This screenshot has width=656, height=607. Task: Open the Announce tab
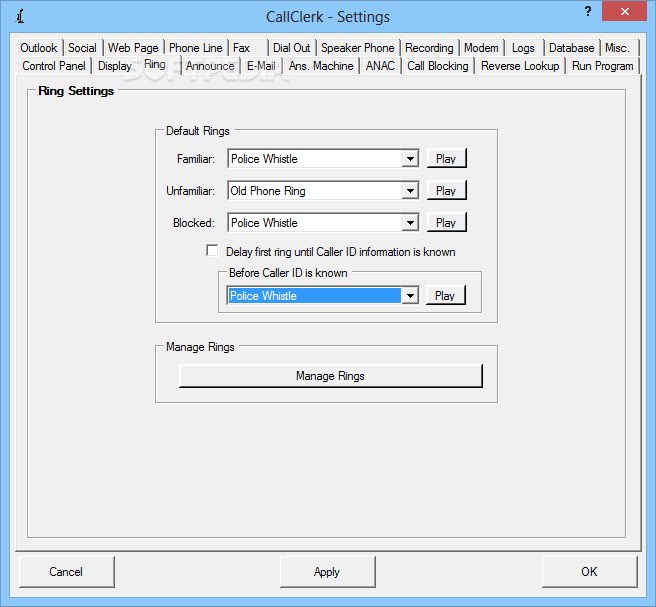(210, 66)
